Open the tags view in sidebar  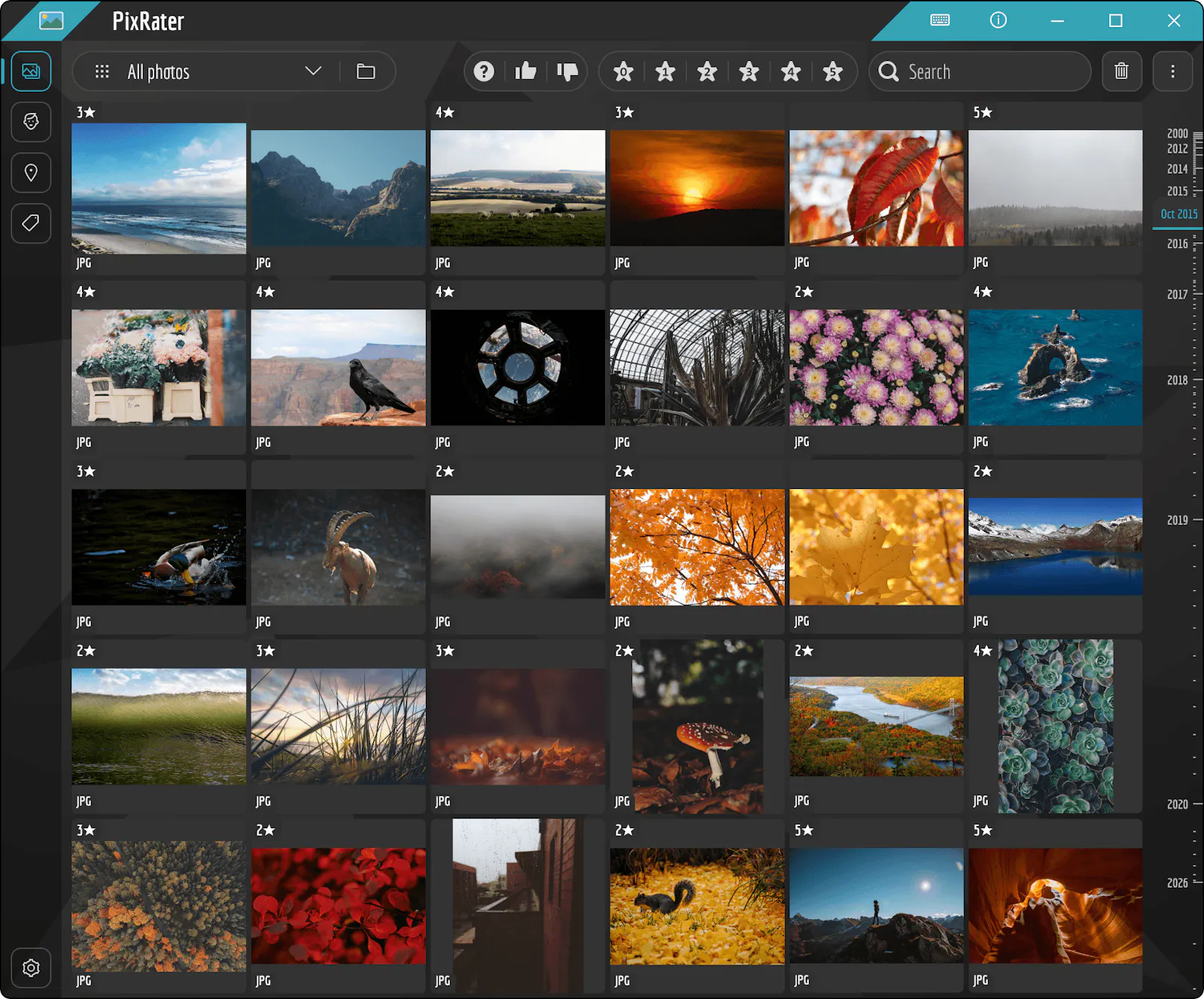click(x=31, y=223)
